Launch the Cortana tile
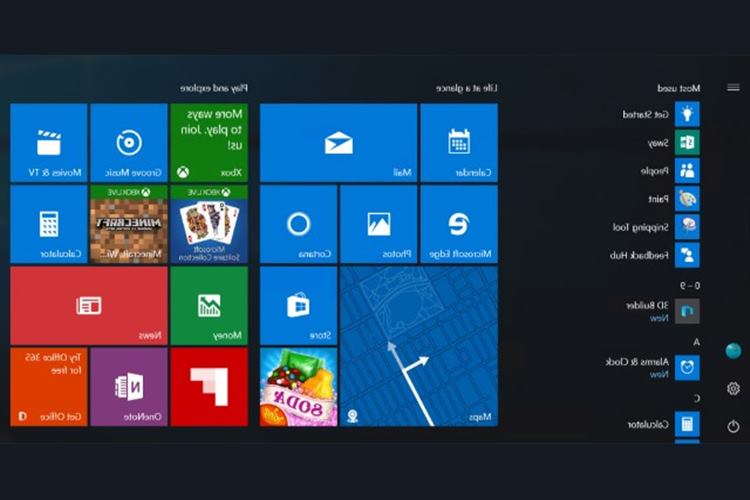The image size is (750, 500). (x=298, y=224)
